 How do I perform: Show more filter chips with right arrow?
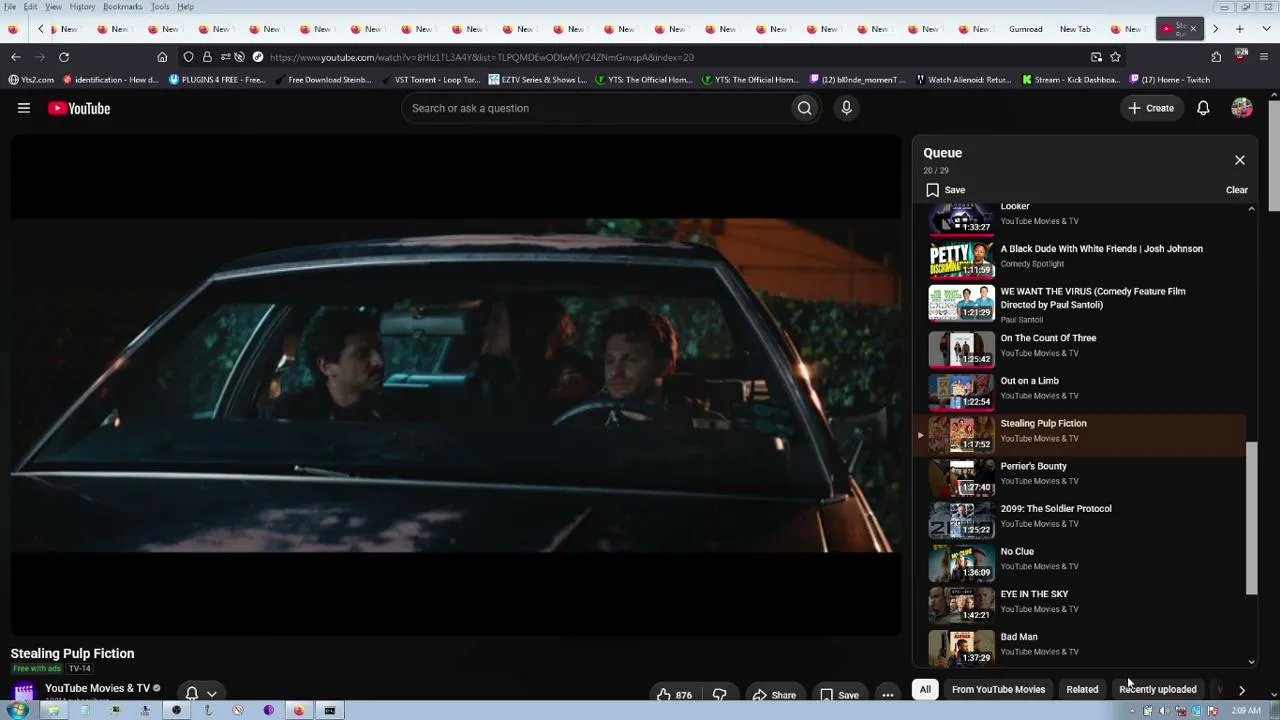[x=1241, y=689]
